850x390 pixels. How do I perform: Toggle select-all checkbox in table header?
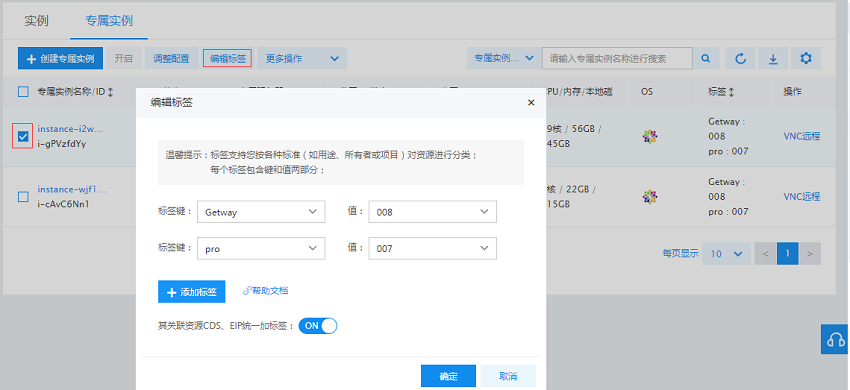tap(23, 92)
